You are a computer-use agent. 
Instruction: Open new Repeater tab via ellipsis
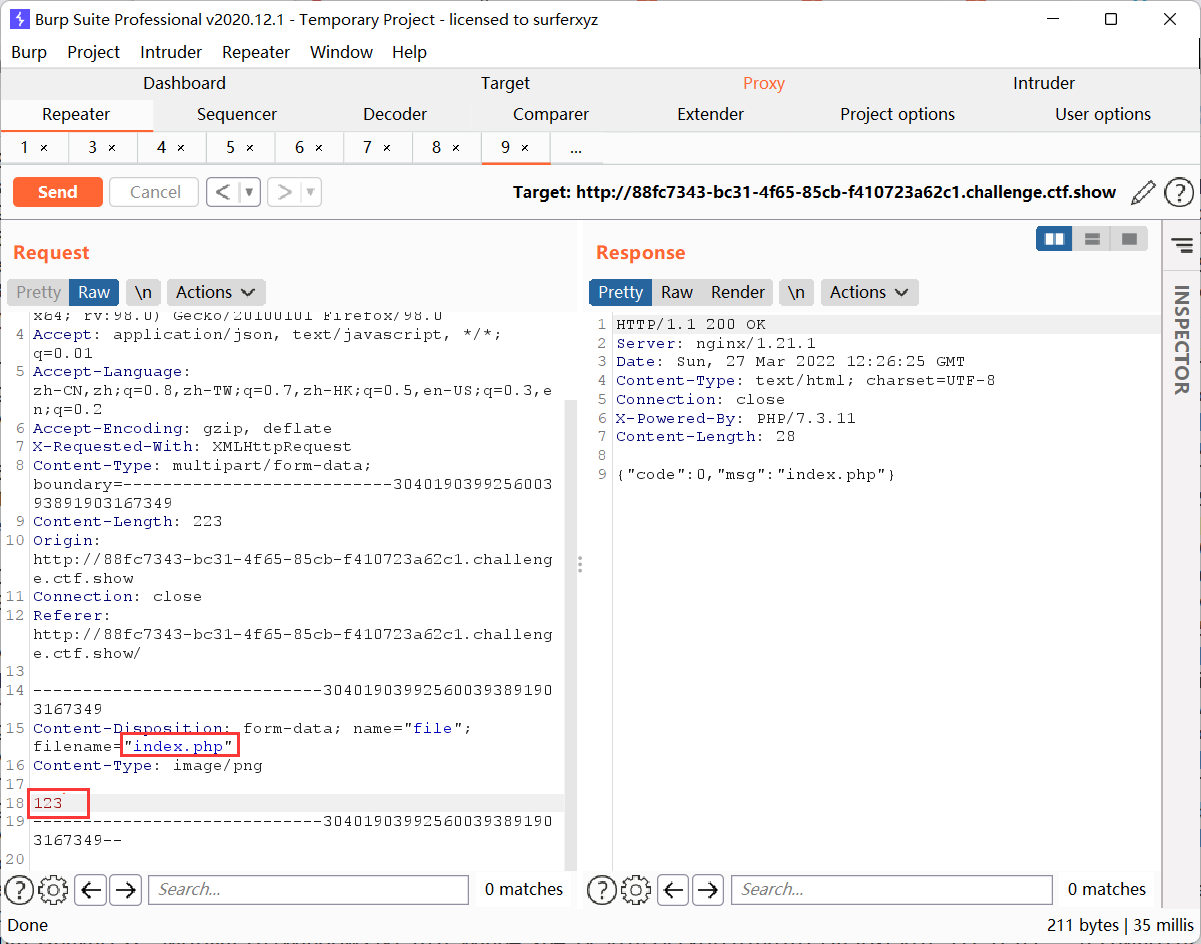click(576, 148)
